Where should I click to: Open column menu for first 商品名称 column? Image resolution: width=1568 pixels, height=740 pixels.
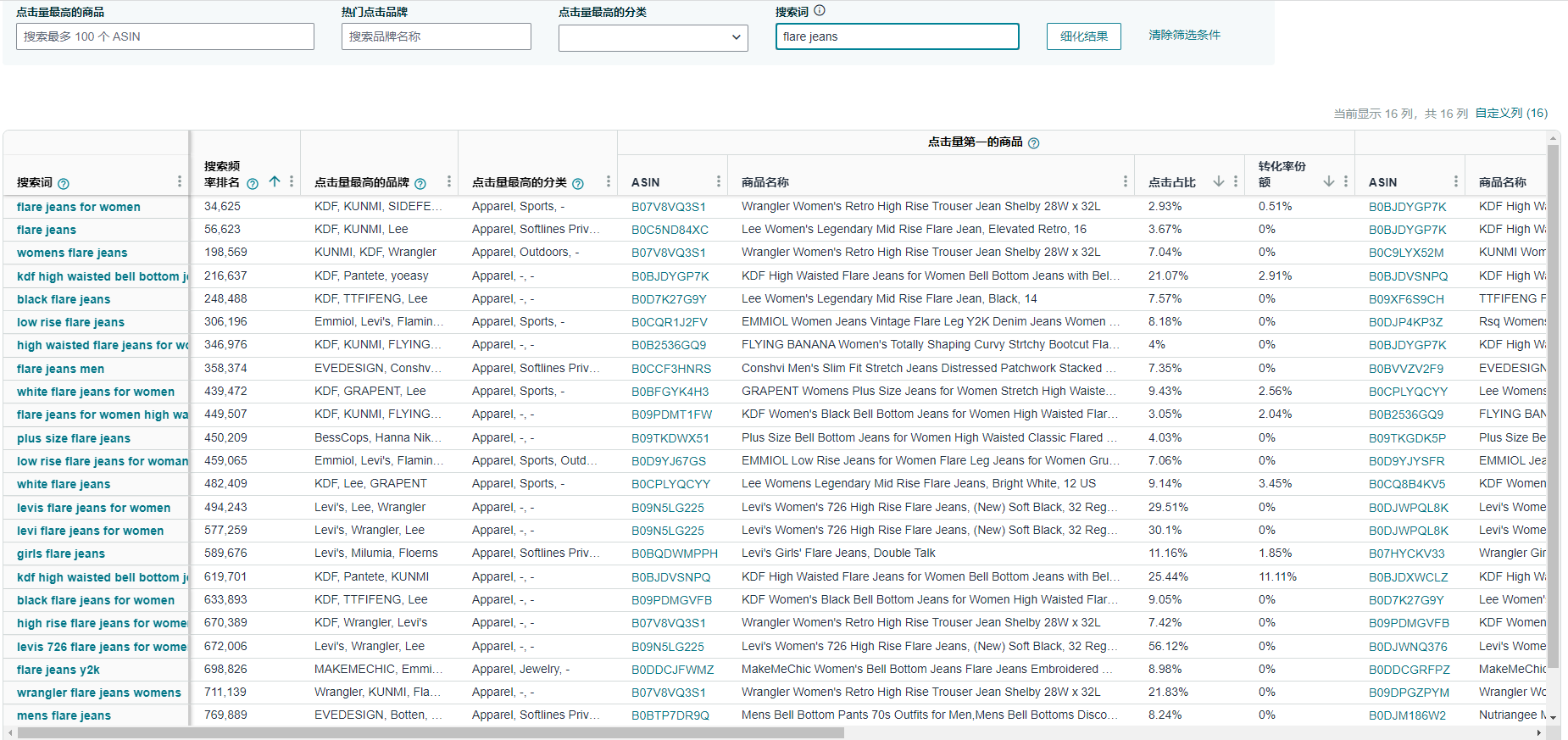point(1126,181)
